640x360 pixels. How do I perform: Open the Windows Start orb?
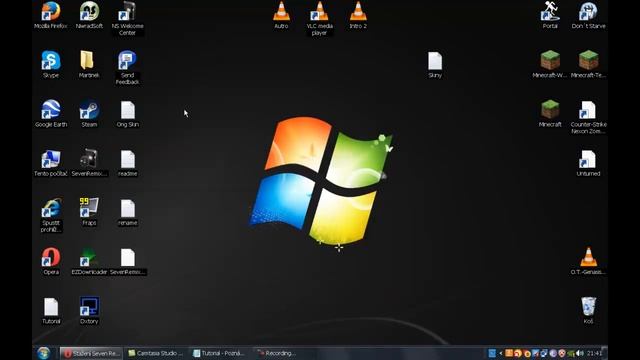pyautogui.click(x=44, y=353)
